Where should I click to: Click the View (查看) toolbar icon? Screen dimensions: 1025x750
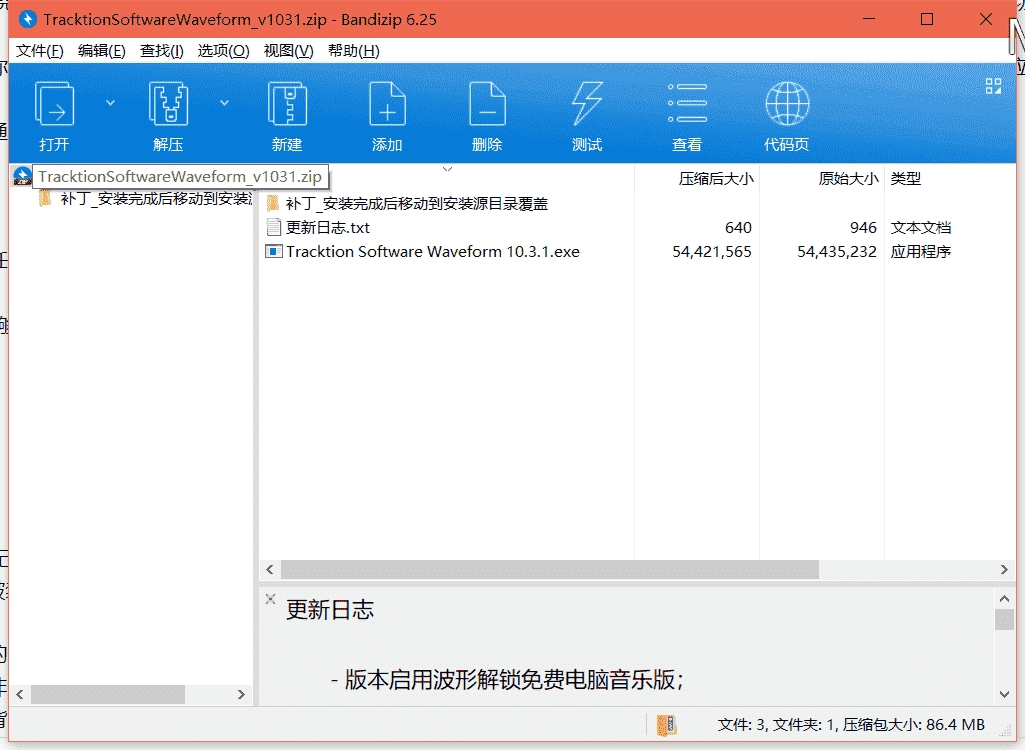click(687, 103)
